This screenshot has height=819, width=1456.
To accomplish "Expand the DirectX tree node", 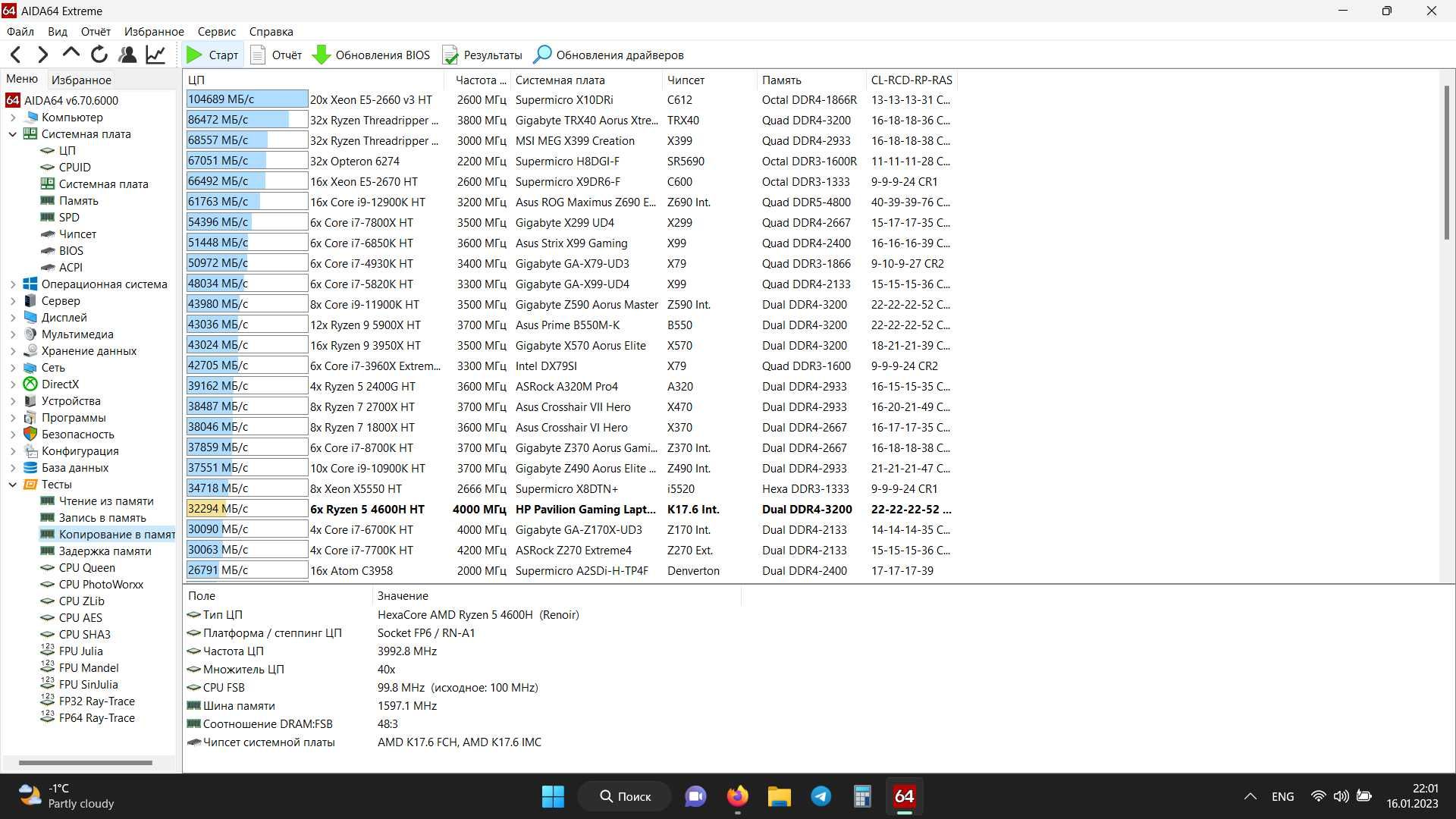I will [12, 384].
